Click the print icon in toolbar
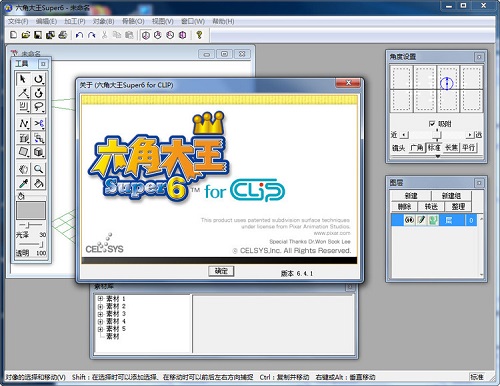 (63, 35)
